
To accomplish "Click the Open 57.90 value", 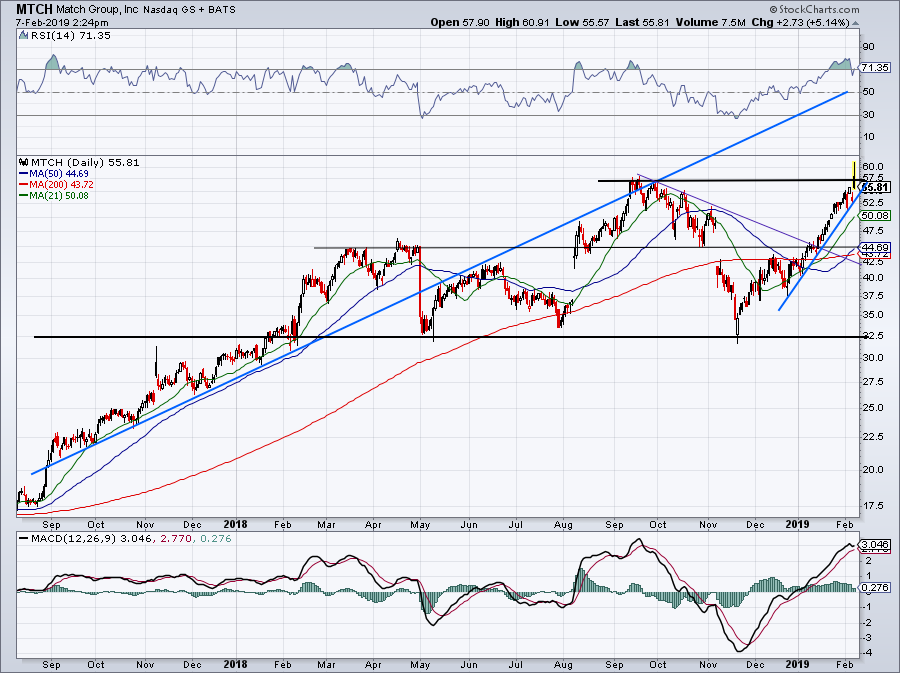I will pyautogui.click(x=460, y=22).
